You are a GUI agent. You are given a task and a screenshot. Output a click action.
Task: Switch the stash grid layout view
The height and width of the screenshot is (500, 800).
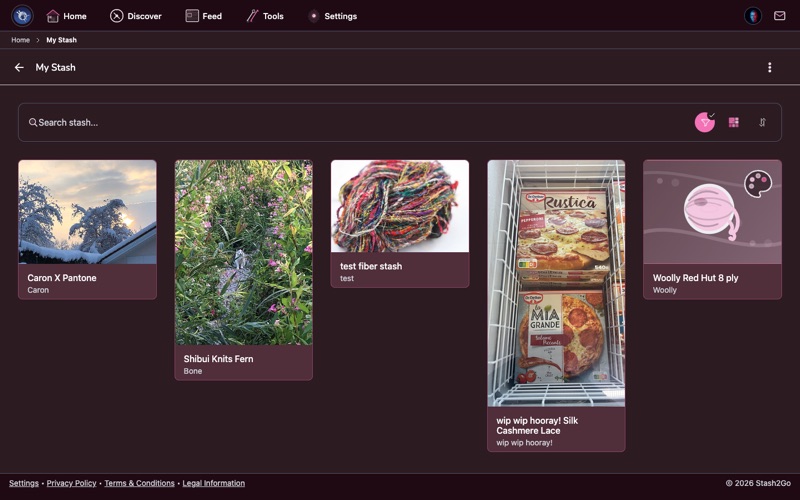click(x=734, y=122)
